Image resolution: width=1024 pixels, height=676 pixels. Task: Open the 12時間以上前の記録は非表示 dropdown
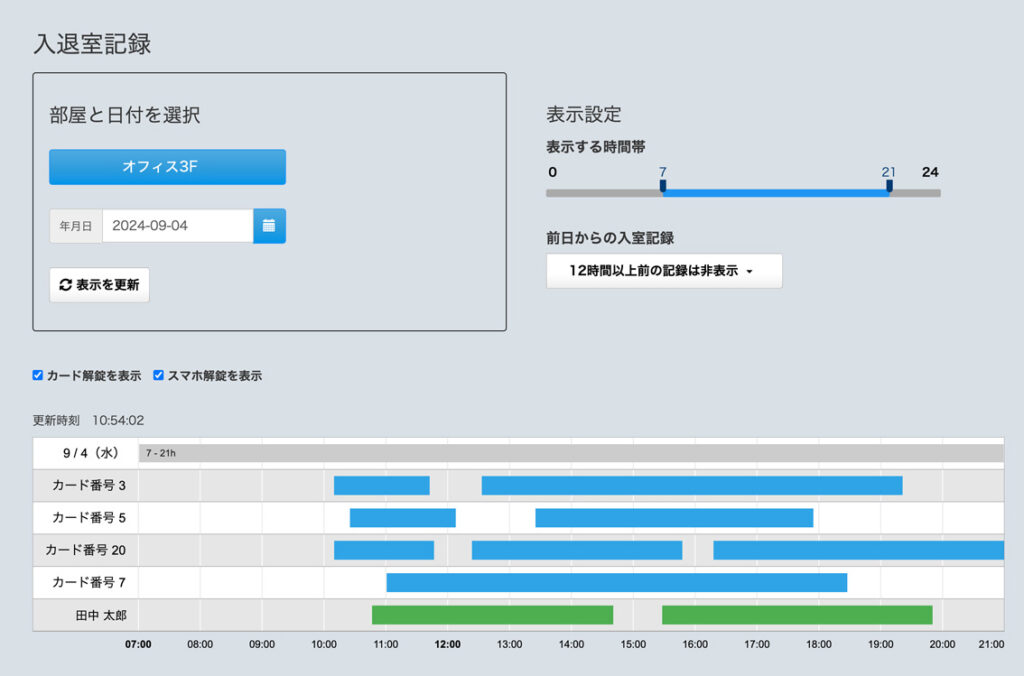[x=664, y=271]
